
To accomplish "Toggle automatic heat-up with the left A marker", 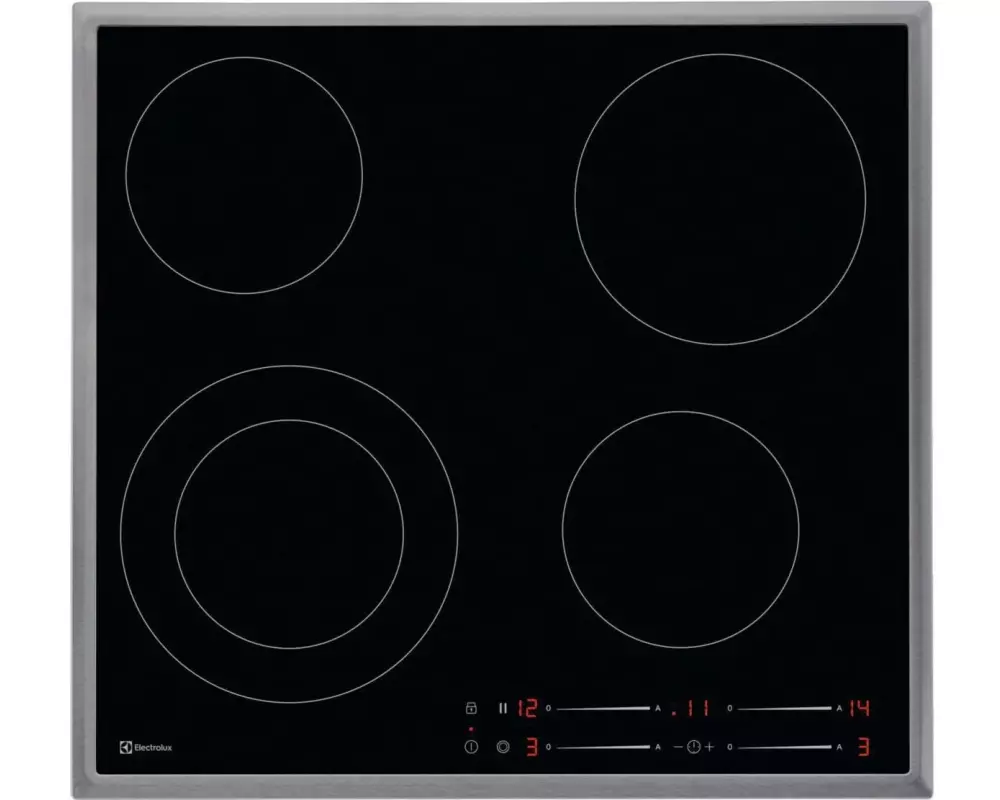I will (x=656, y=707).
